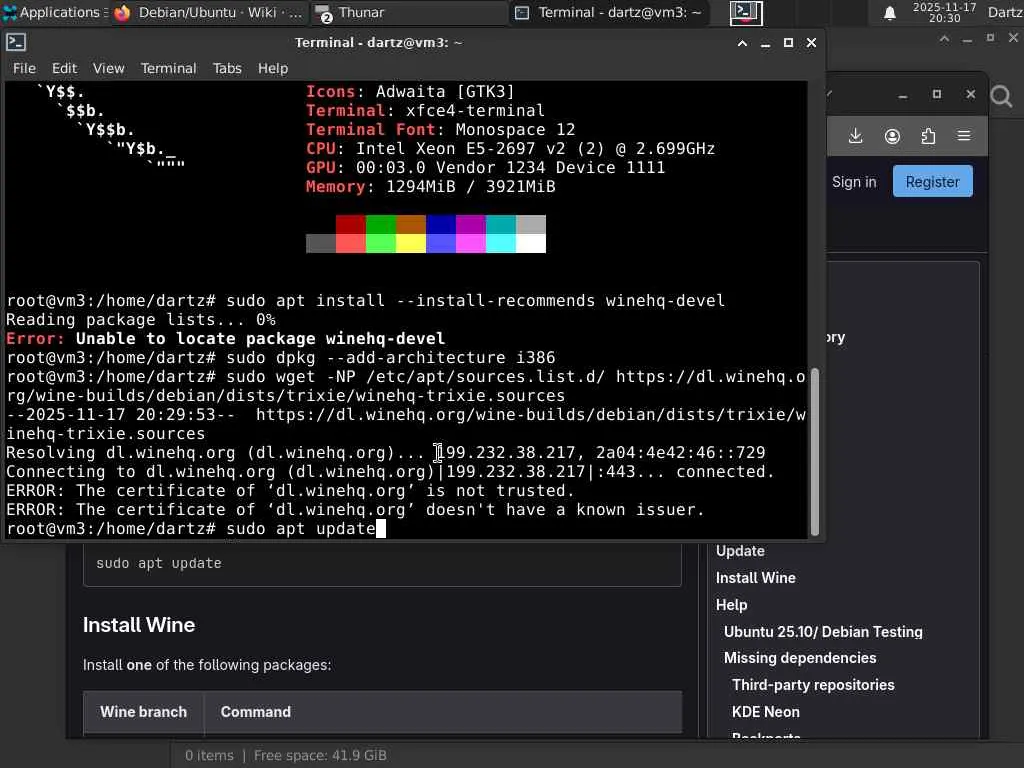Click the terminal window icon in the title bar
Viewport: 1024px width, 768px height.
click(x=16, y=42)
